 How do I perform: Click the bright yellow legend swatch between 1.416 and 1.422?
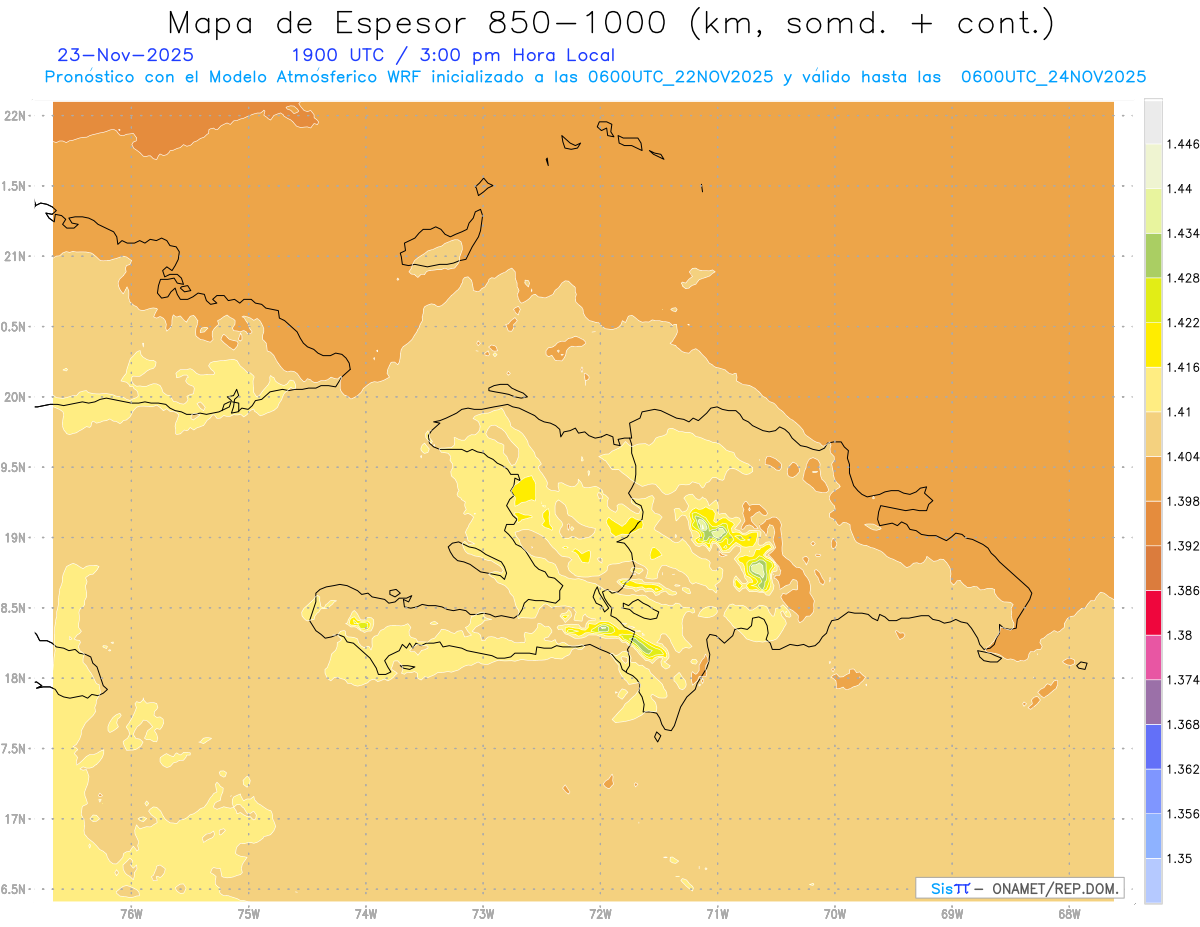coord(1153,344)
